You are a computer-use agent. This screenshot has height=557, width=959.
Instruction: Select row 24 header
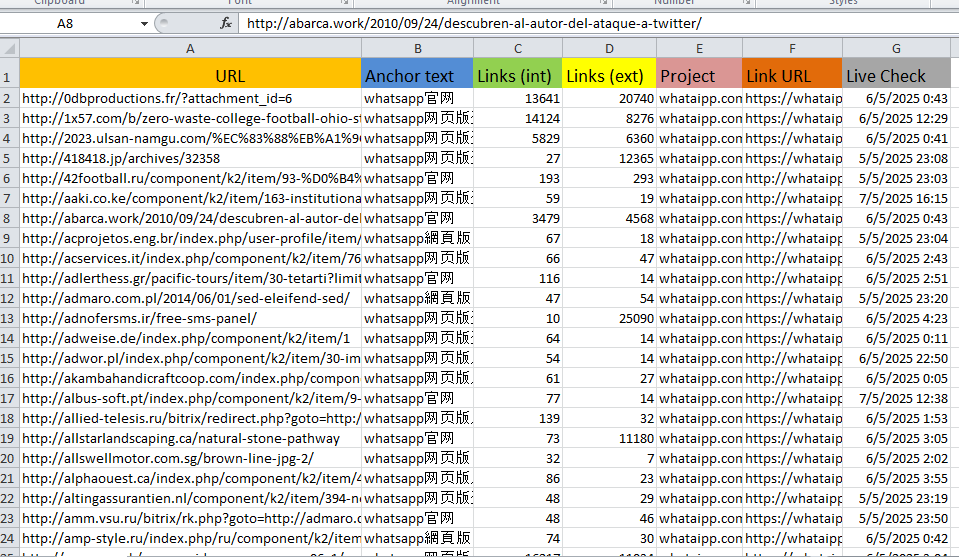pos(10,539)
